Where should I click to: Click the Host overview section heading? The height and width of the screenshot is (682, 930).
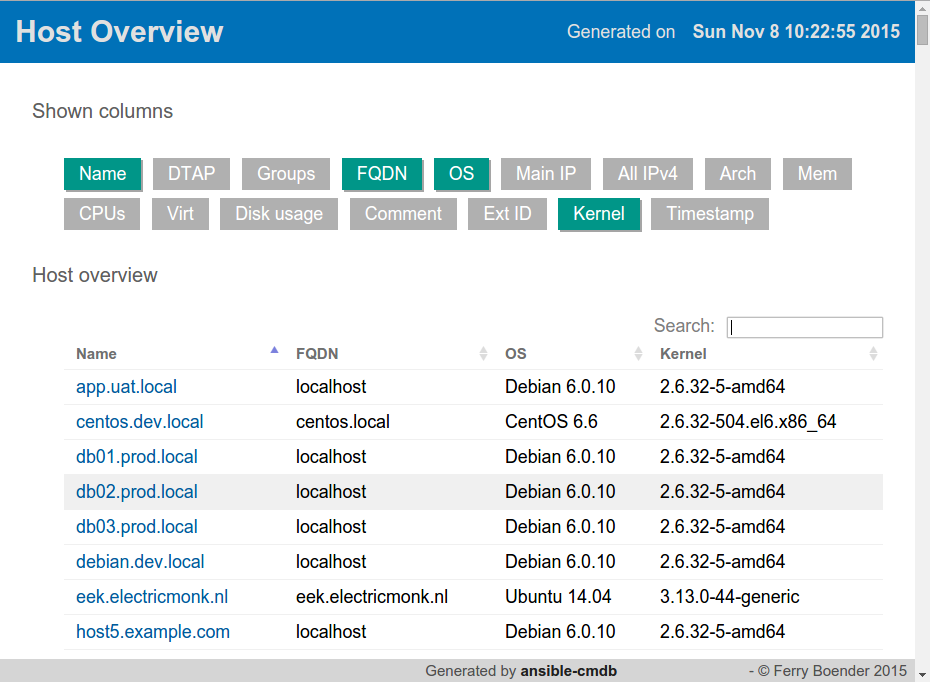pos(95,275)
